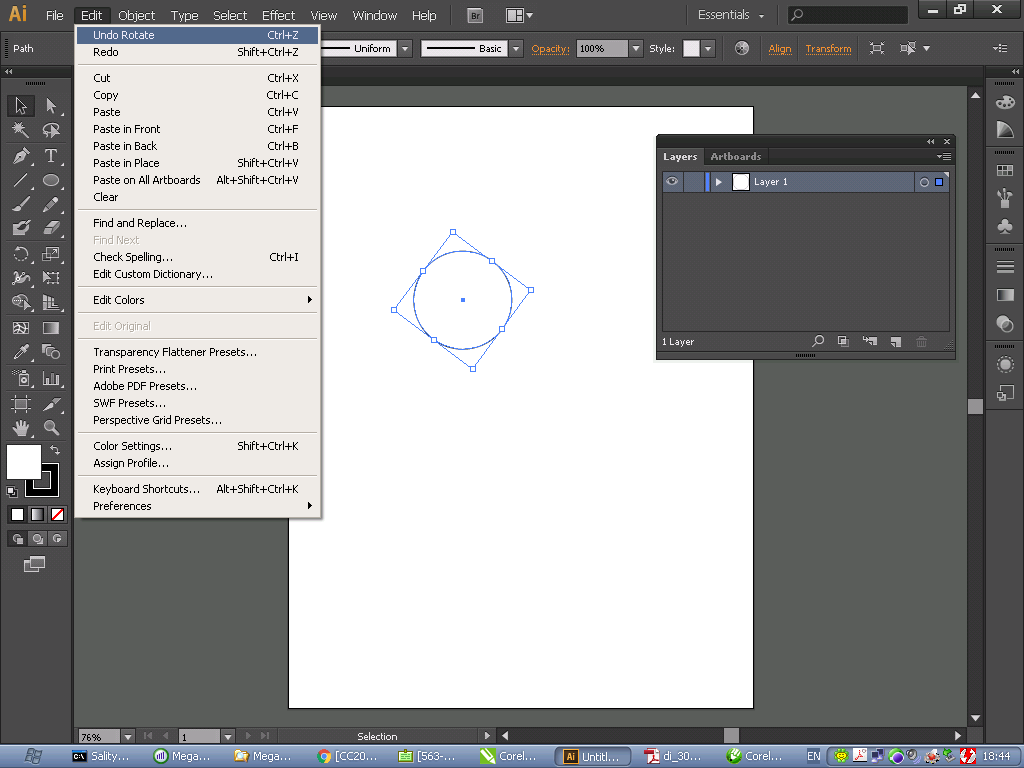1024x768 pixels.
Task: Select the Pen tool
Action: point(20,155)
